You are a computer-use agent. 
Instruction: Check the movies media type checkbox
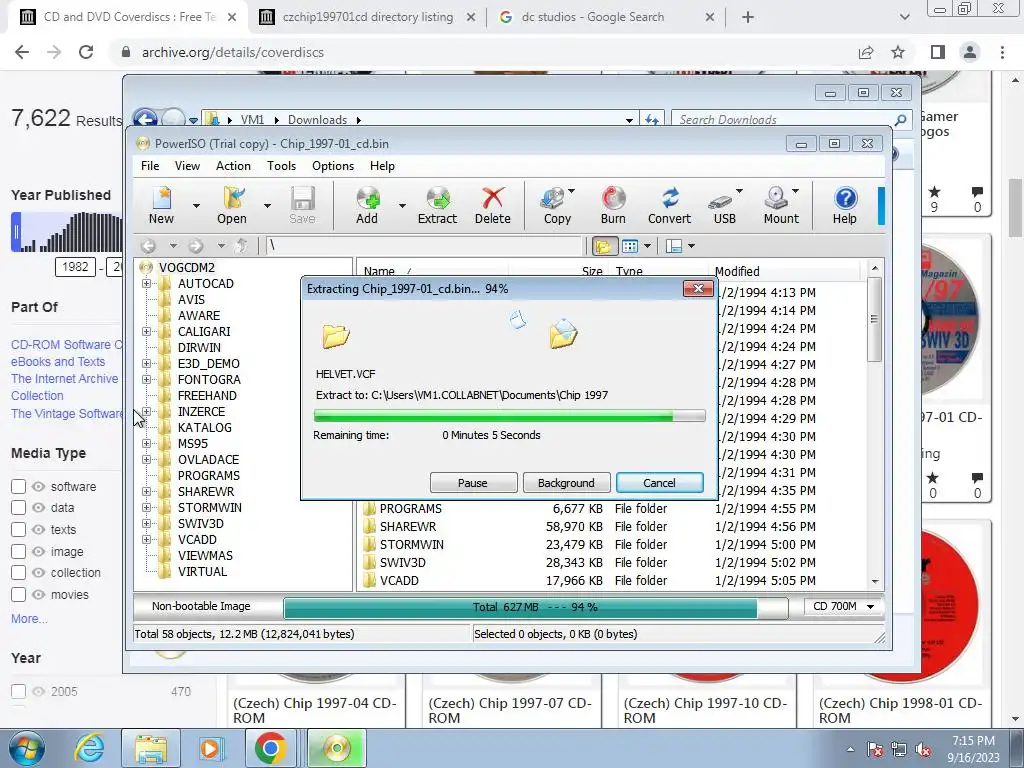[x=18, y=595]
